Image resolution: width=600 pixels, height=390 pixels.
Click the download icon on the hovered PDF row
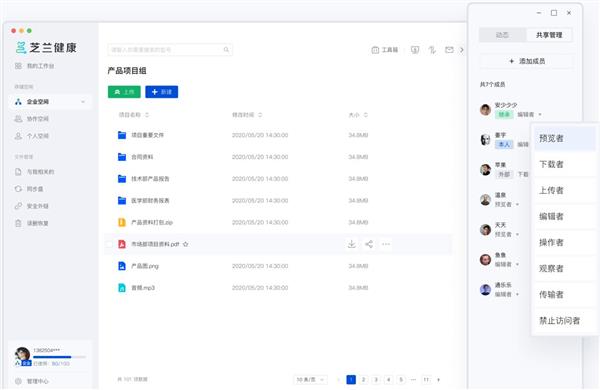point(351,244)
